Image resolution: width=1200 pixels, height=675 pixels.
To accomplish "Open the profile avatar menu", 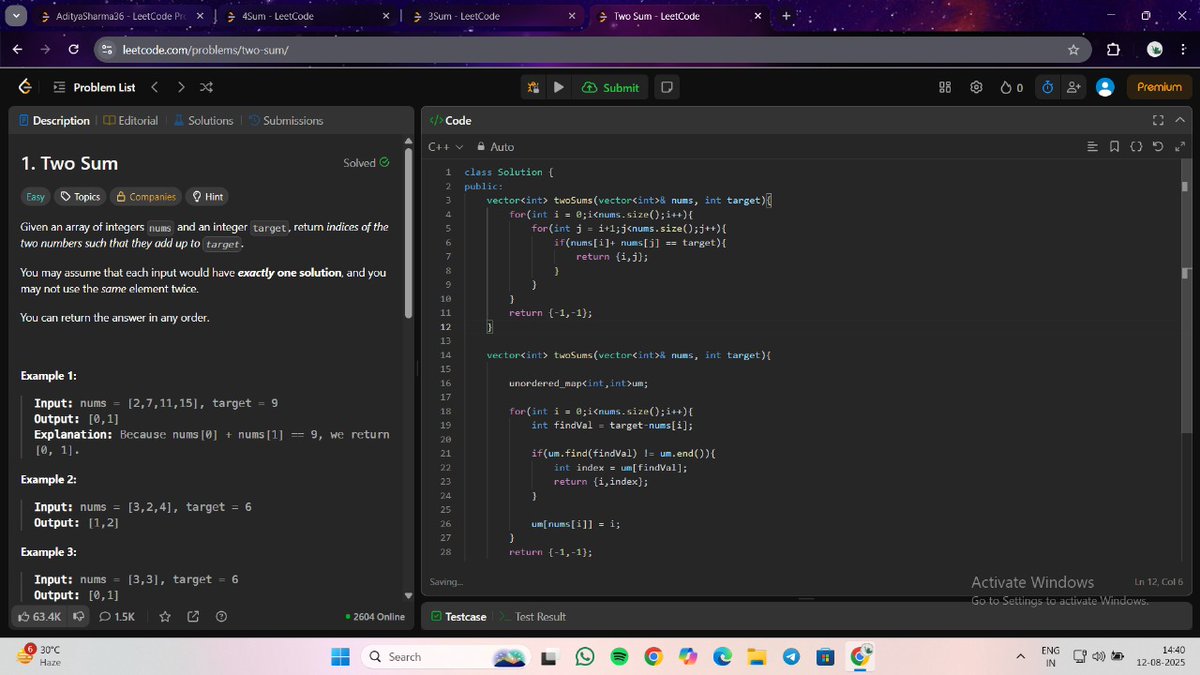I will (1105, 87).
